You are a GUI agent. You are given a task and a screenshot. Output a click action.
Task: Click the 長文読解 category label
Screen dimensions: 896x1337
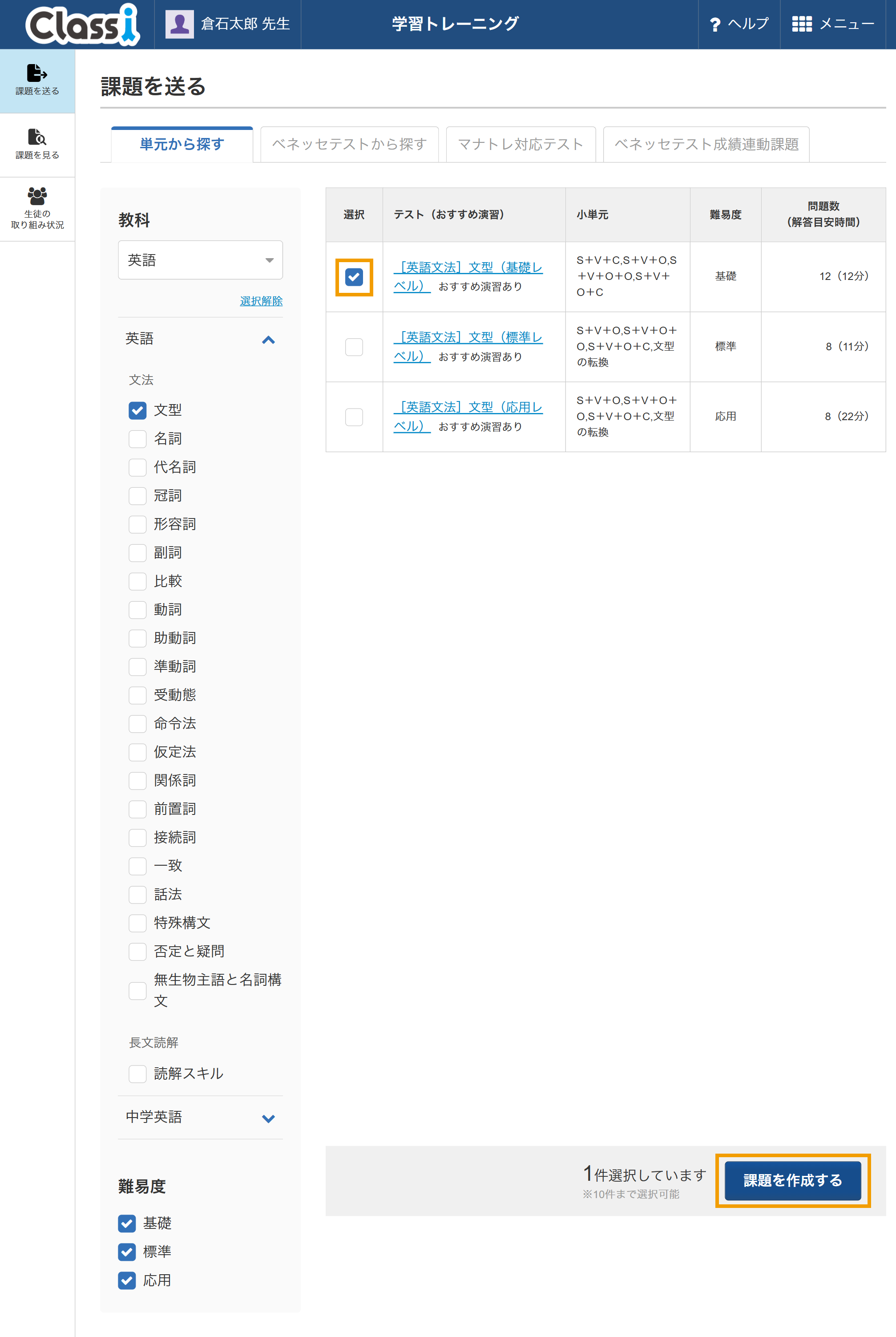(x=154, y=1043)
